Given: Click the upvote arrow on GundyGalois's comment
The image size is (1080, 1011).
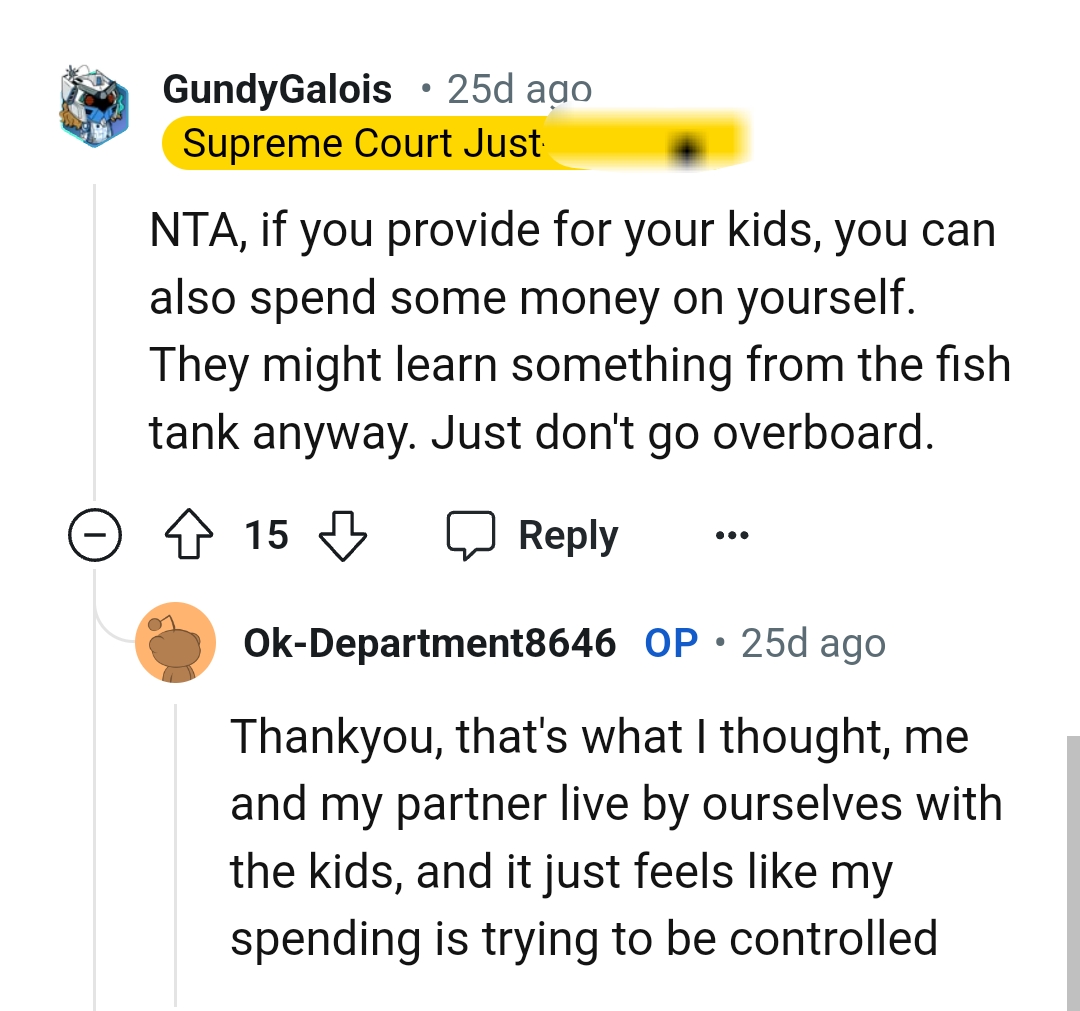Looking at the screenshot, I should 188,534.
